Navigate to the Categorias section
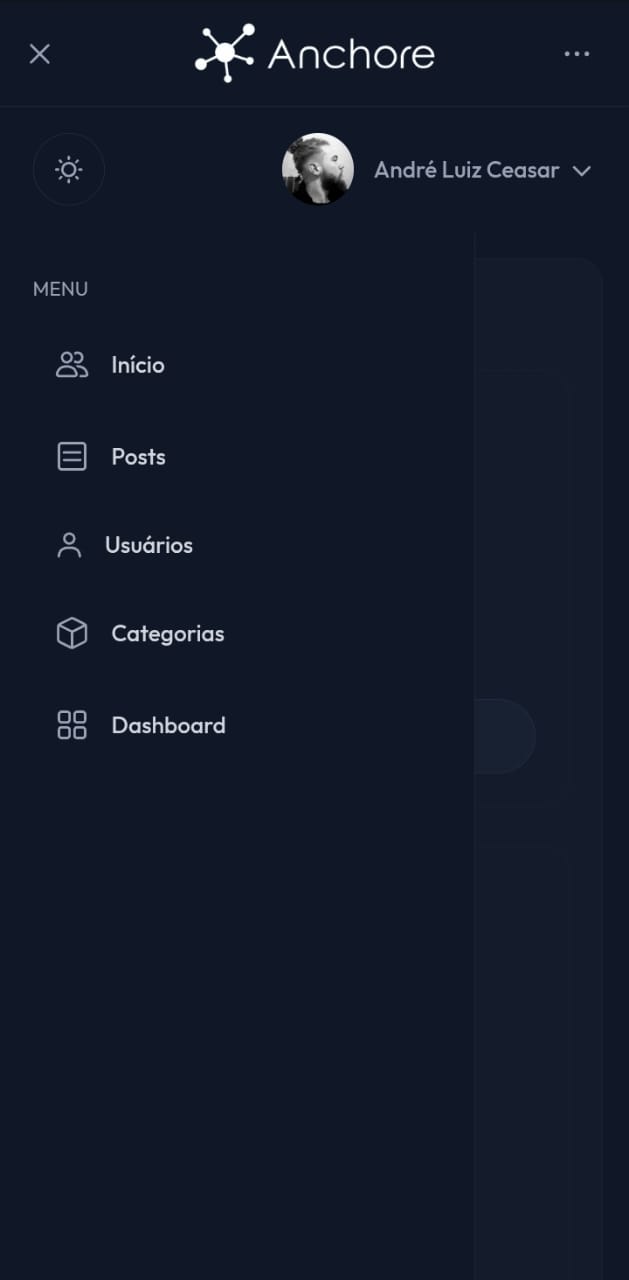 click(x=168, y=634)
